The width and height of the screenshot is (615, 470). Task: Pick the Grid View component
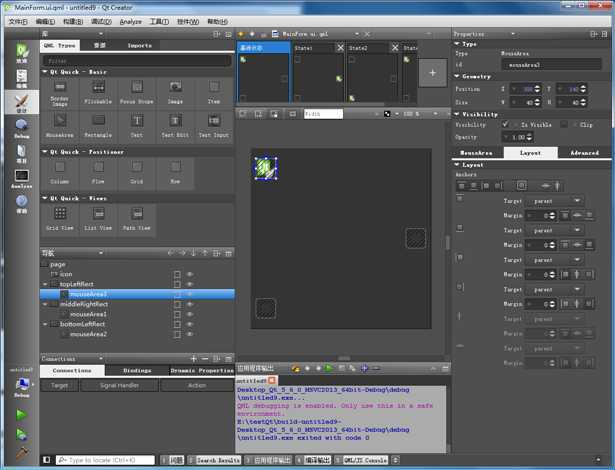[x=60, y=219]
